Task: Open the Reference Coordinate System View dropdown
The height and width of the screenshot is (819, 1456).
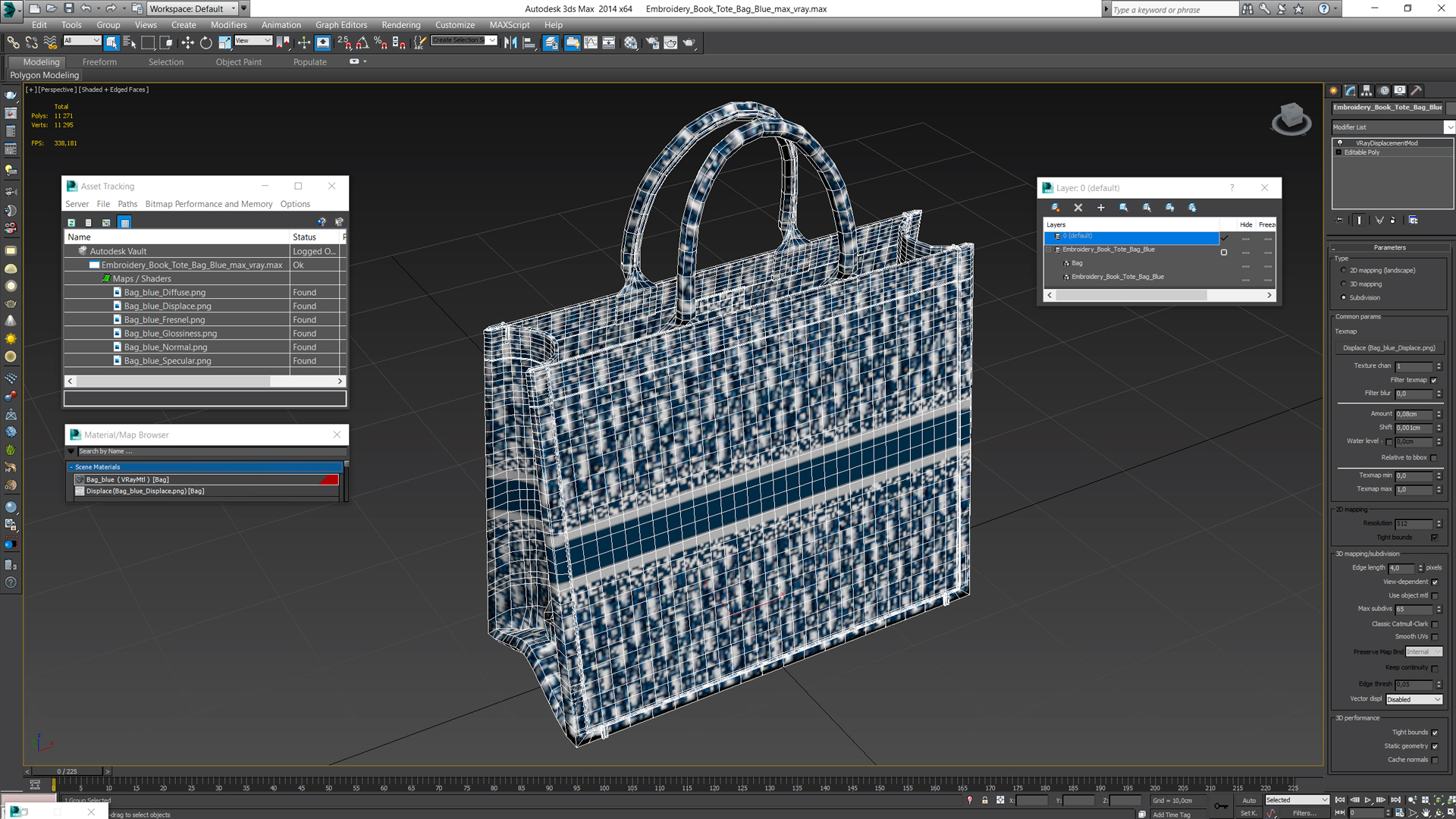Action: [x=253, y=40]
